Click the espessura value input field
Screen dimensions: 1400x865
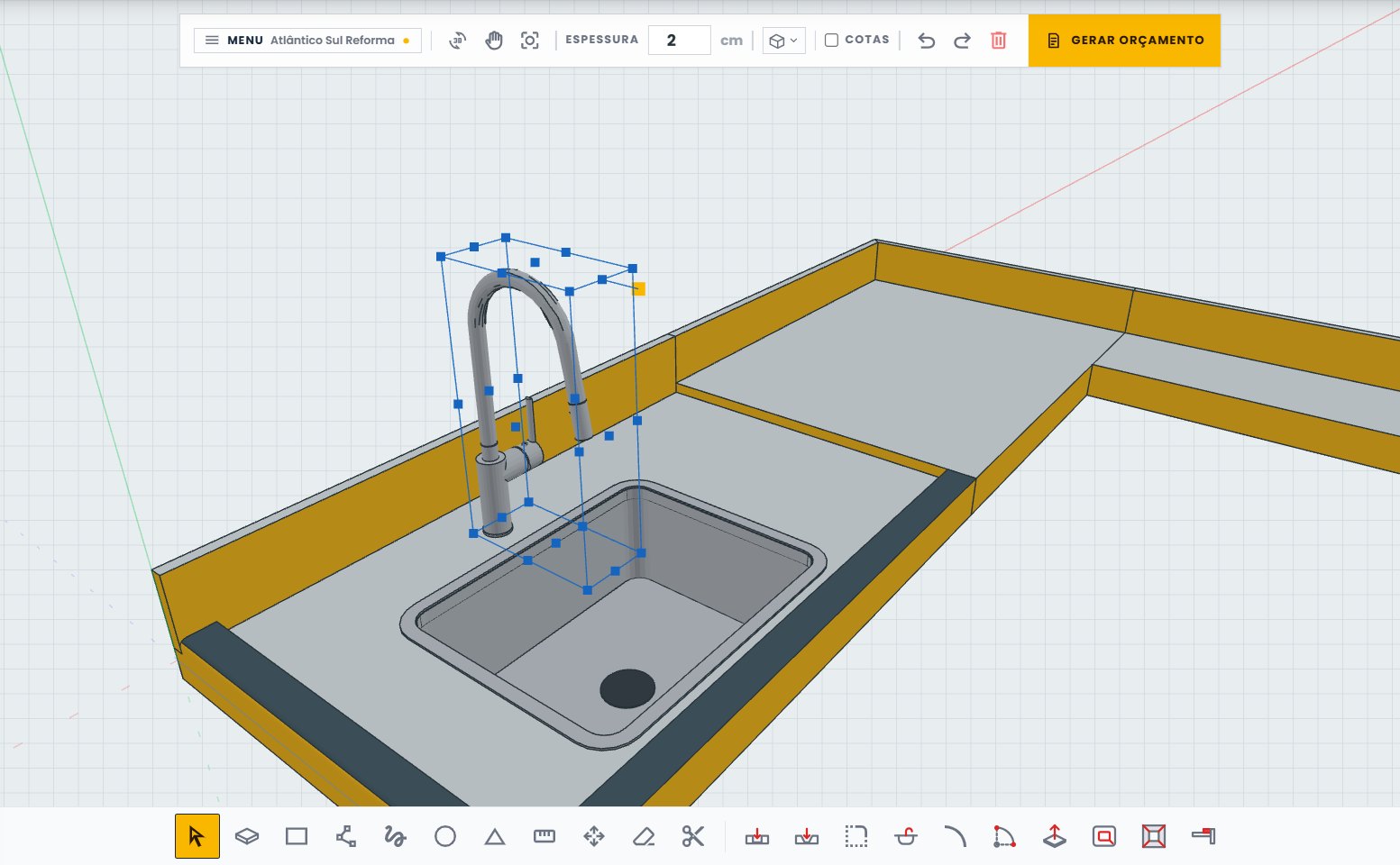(x=680, y=41)
